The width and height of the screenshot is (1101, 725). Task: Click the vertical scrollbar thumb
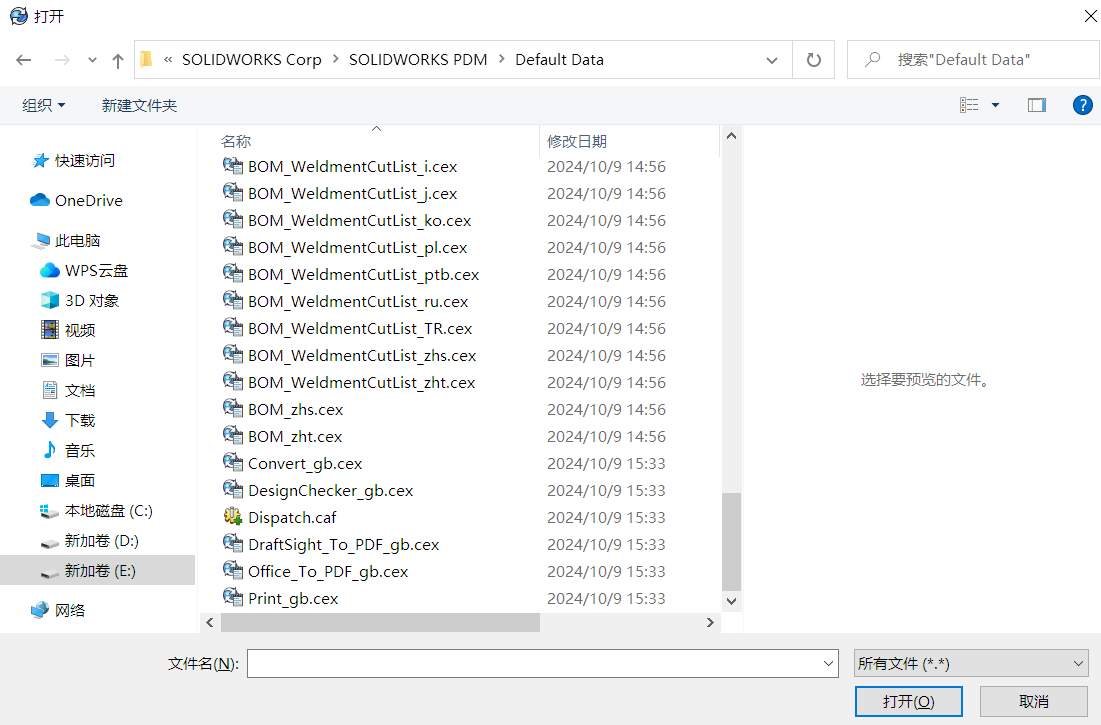pyautogui.click(x=731, y=542)
